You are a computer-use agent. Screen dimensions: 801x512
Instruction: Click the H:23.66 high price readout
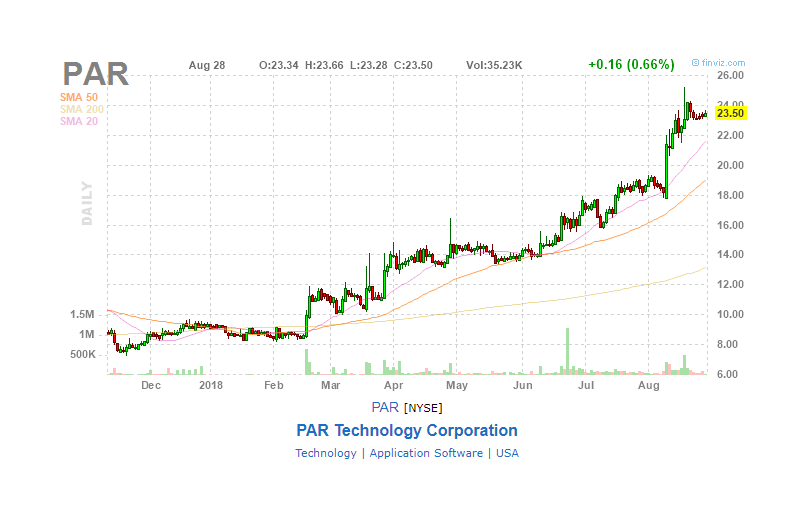[324, 65]
